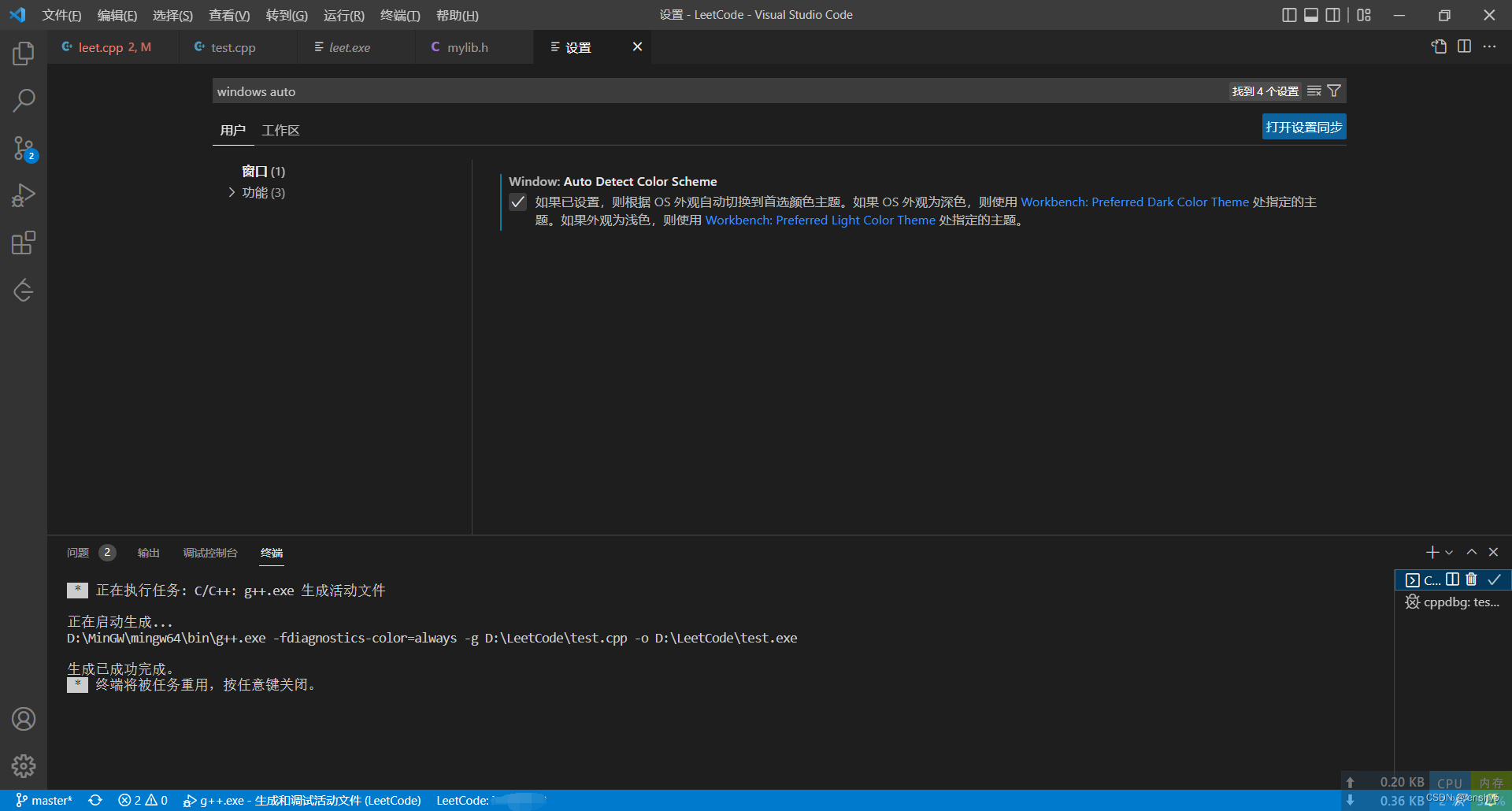
Task: Kill the selected terminal trash icon
Action: 1471,580
